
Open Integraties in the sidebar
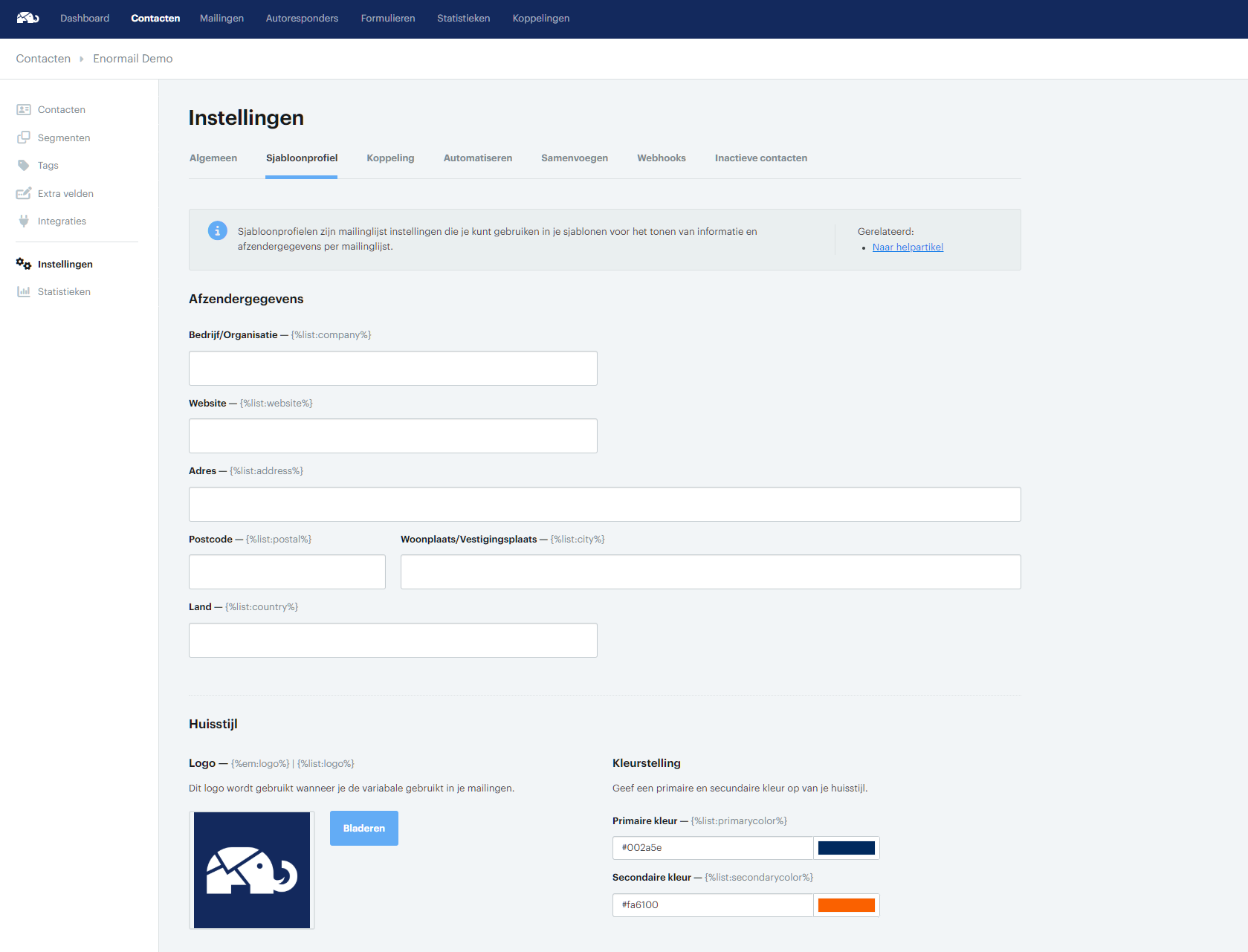click(x=62, y=221)
